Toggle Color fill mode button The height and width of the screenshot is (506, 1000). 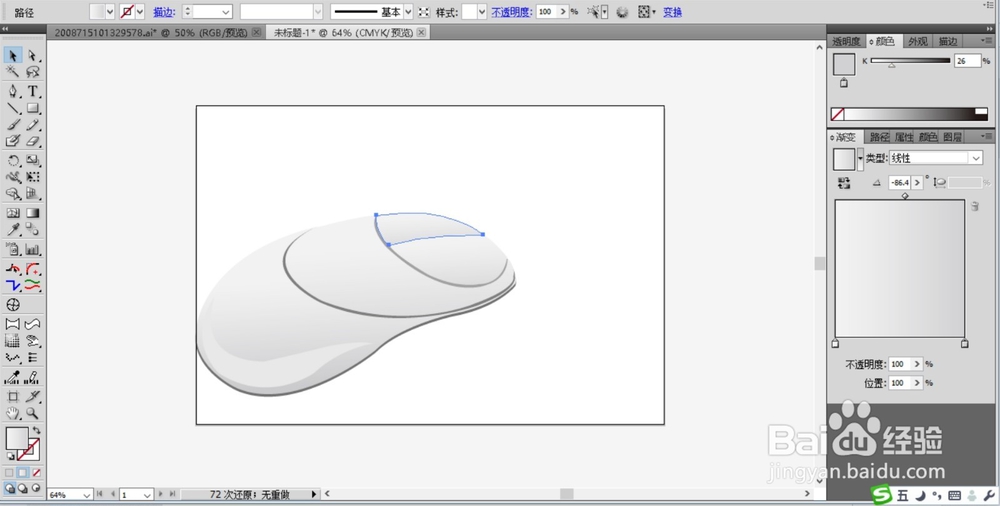point(9,473)
